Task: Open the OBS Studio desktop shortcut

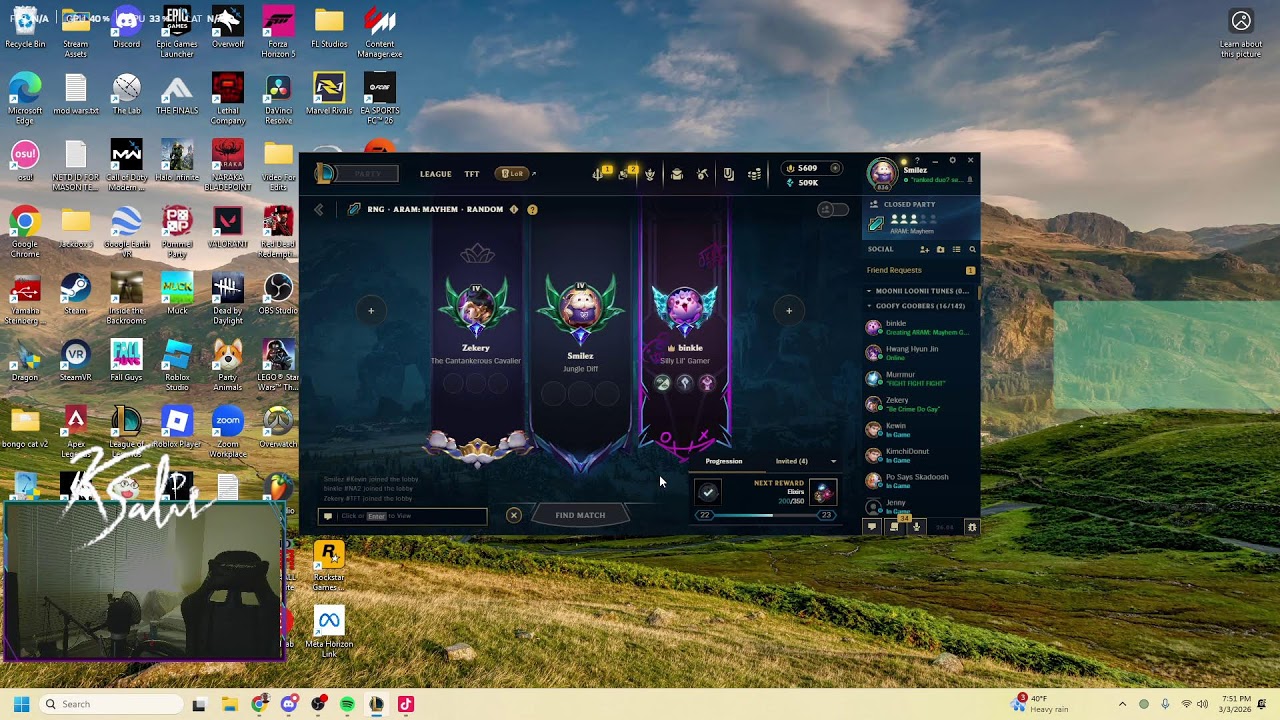Action: point(278,293)
